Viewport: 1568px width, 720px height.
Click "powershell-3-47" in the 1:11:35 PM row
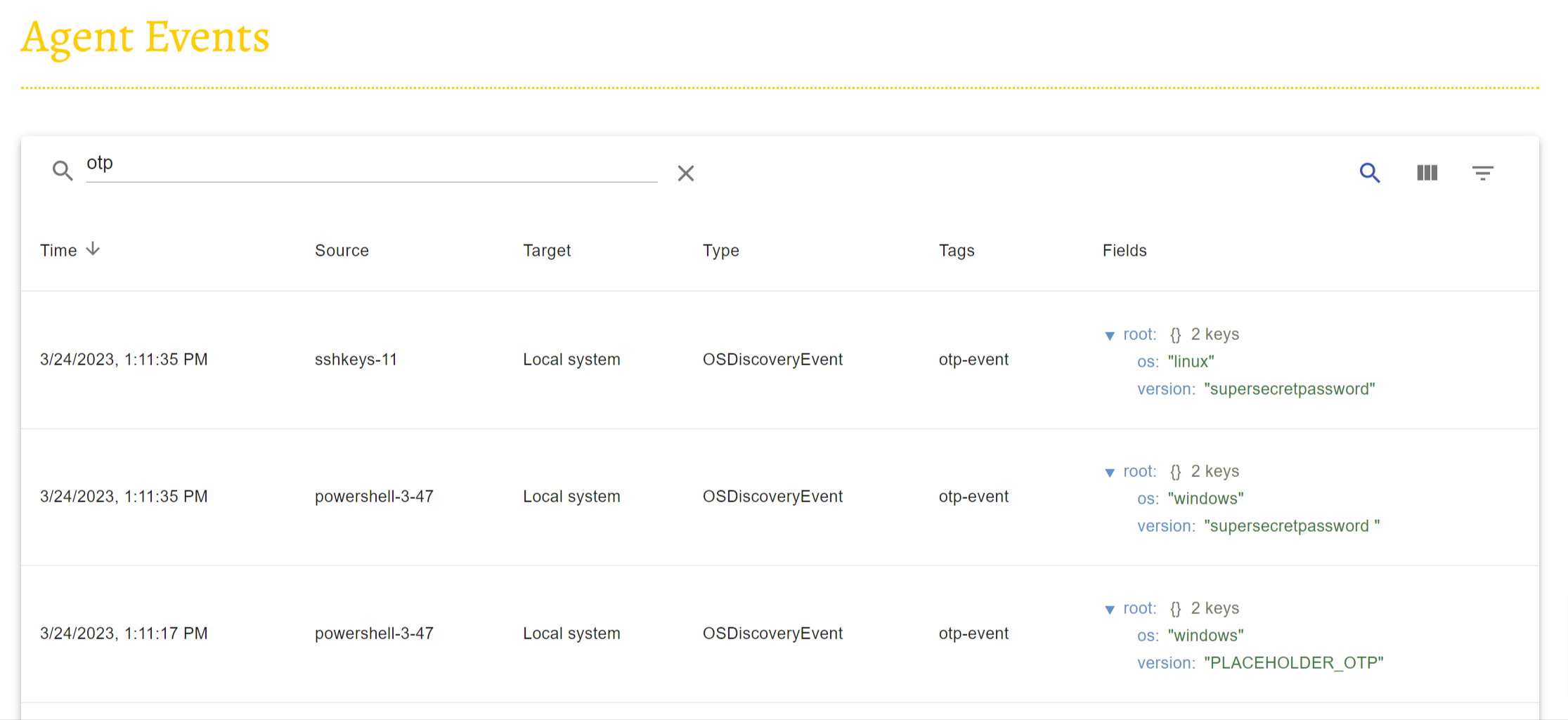pos(374,497)
